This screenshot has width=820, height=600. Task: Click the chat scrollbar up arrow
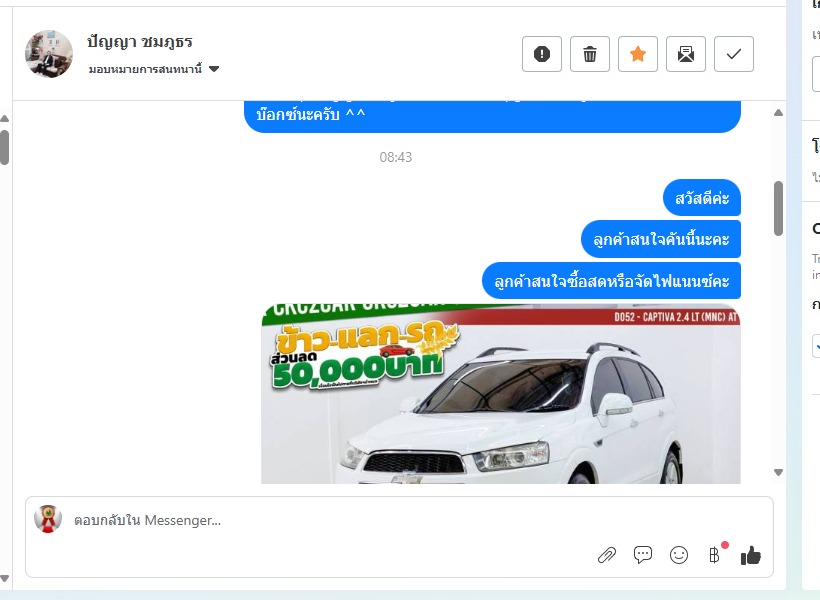point(778,113)
